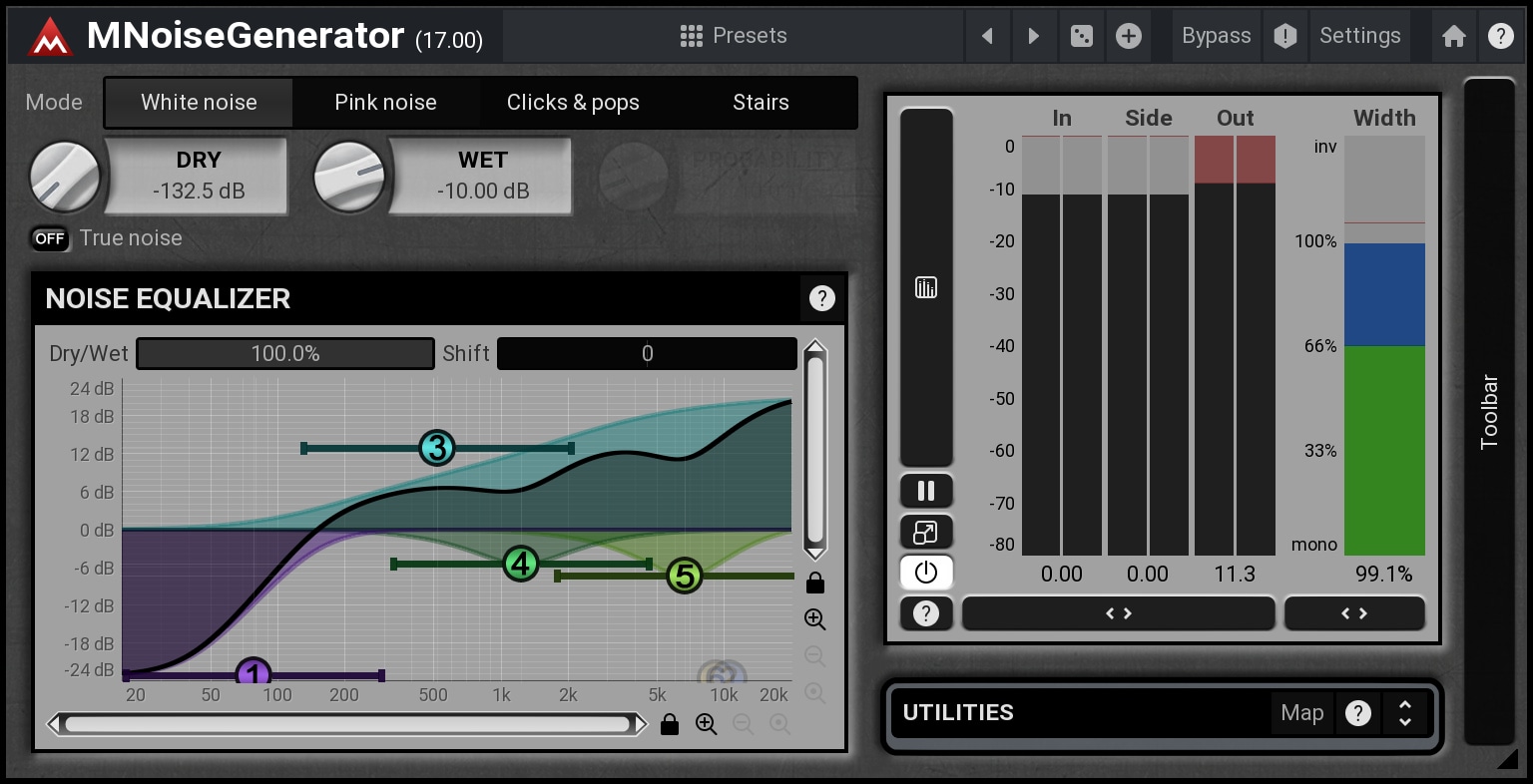This screenshot has height=784, width=1533.
Task: Select the Pink noise mode
Action: click(x=385, y=103)
